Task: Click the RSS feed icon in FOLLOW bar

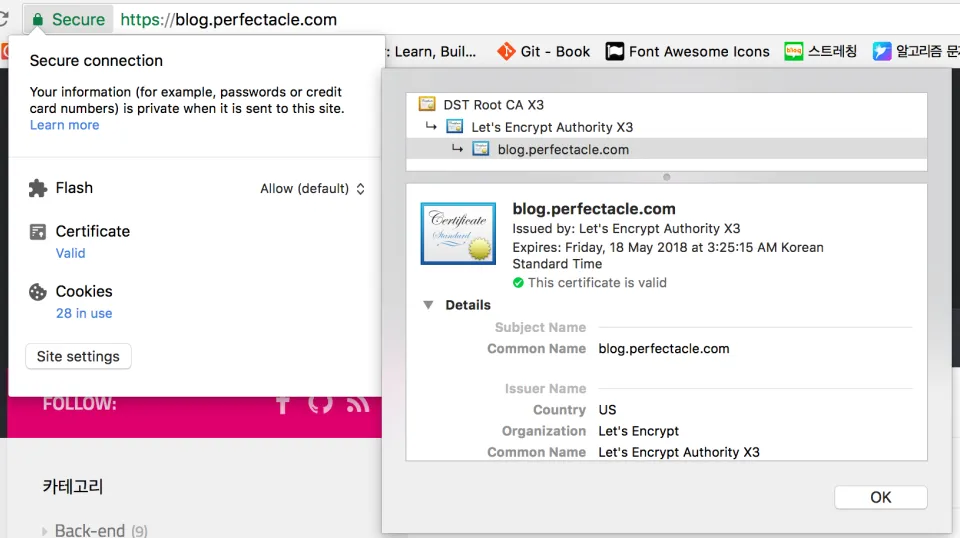Action: click(x=358, y=404)
